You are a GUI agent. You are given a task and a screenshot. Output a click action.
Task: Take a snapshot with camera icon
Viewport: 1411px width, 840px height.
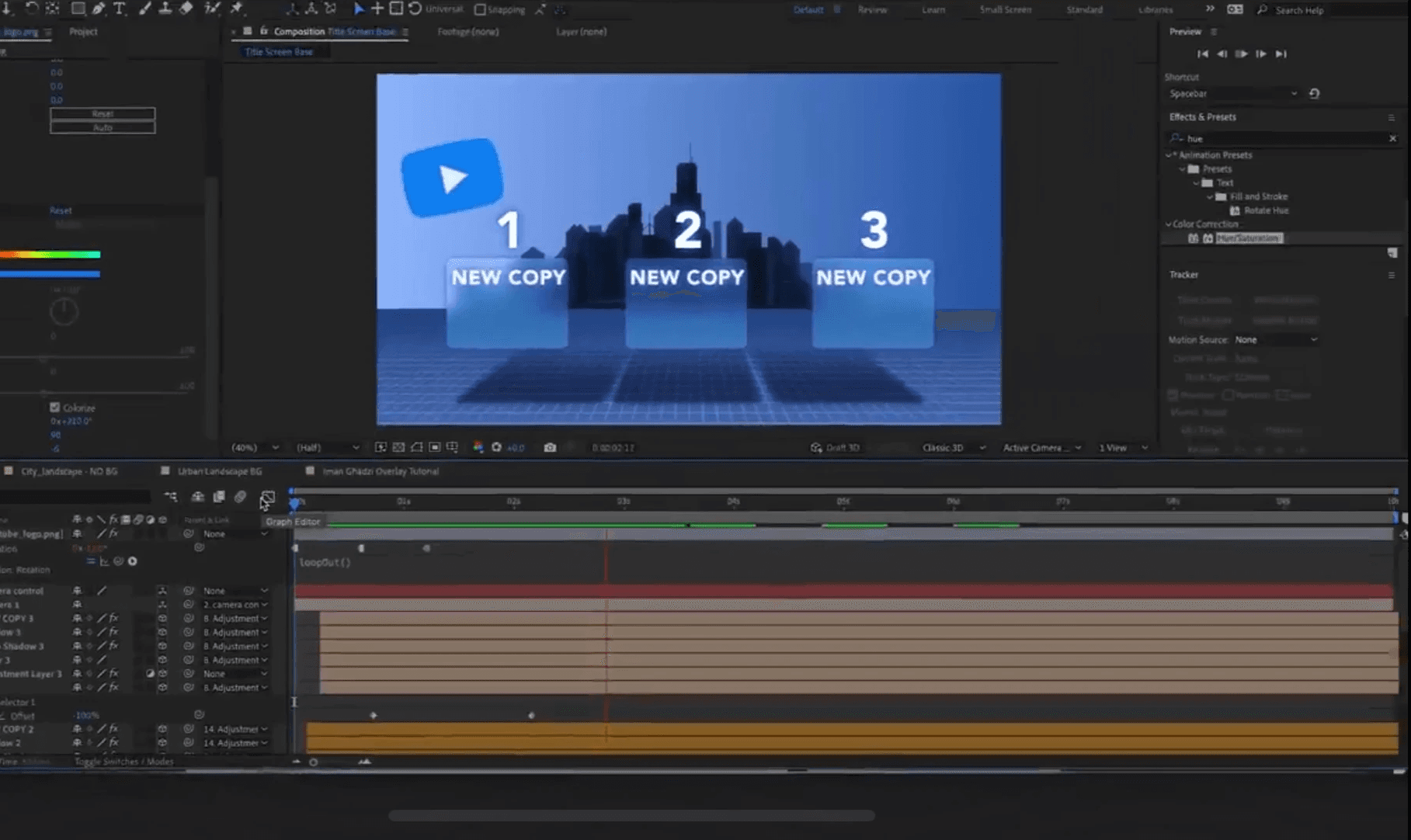550,447
